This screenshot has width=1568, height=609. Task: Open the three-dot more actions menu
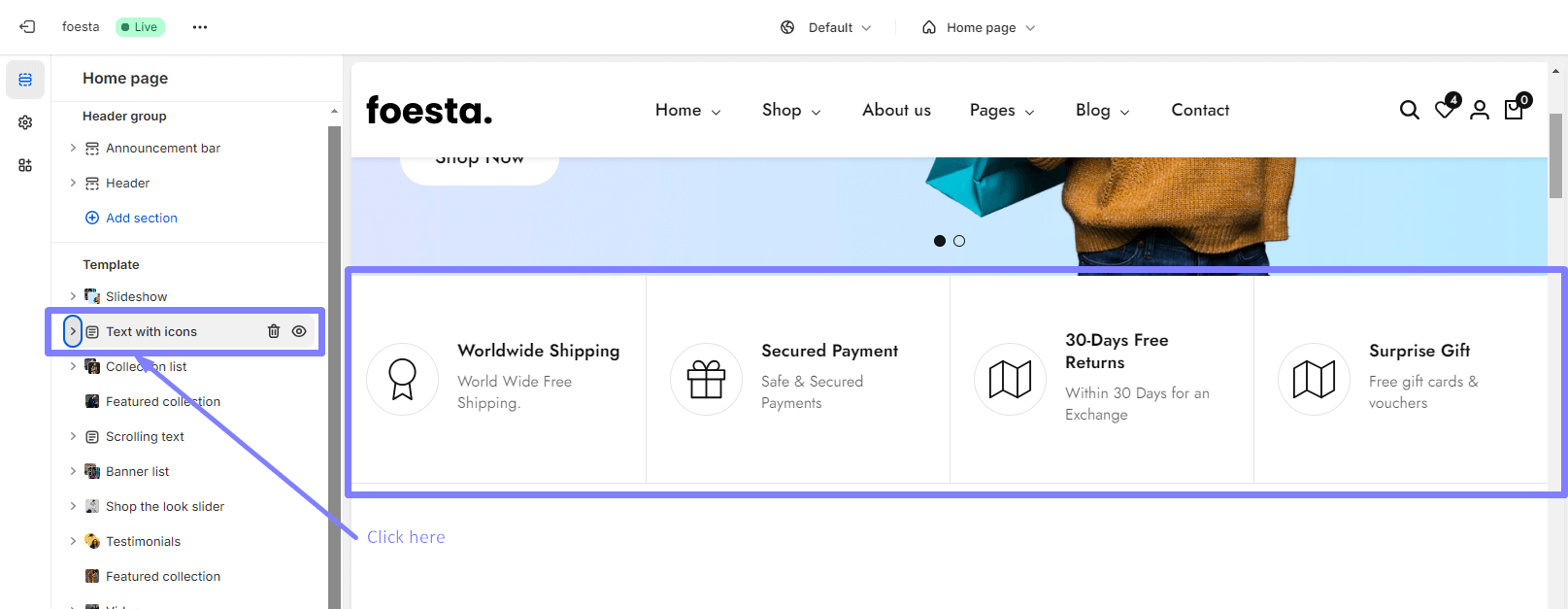[200, 27]
